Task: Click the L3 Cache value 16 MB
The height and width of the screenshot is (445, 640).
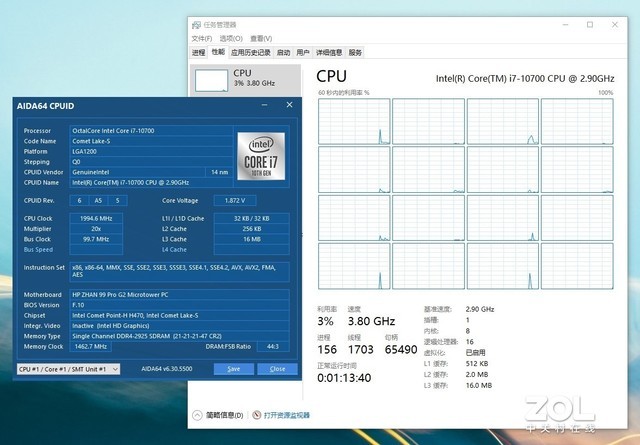Action: click(252, 239)
